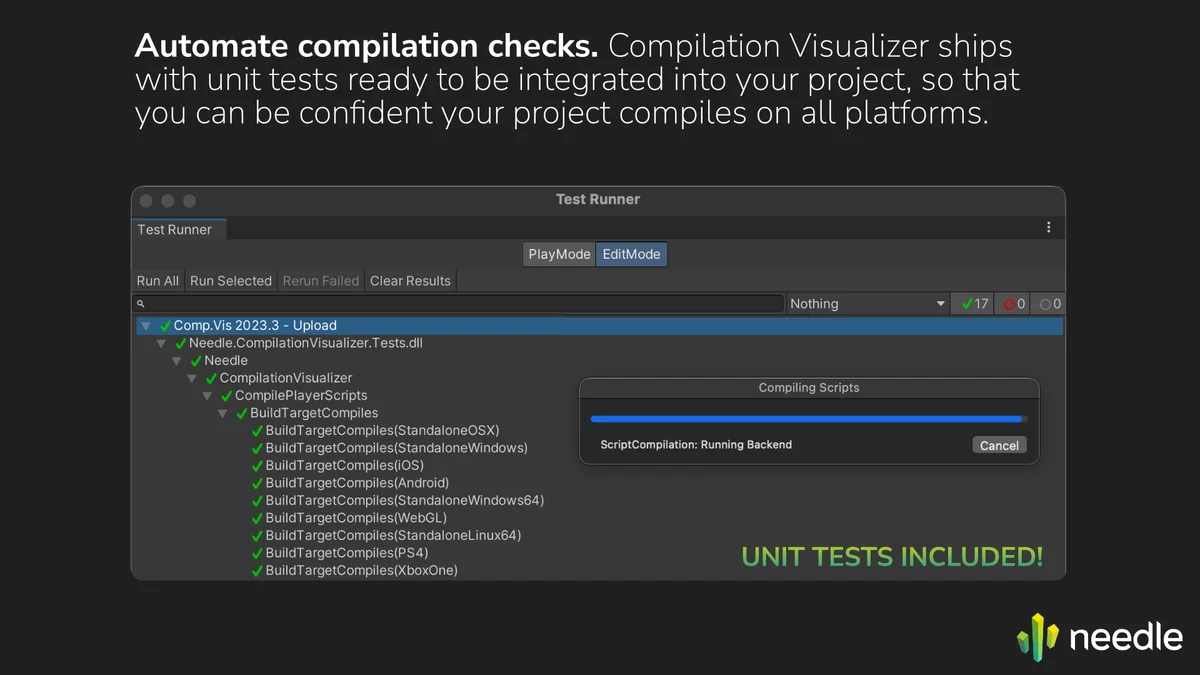This screenshot has width=1200, height=675.
Task: Switch to the PlayMode tab
Action: (x=559, y=254)
